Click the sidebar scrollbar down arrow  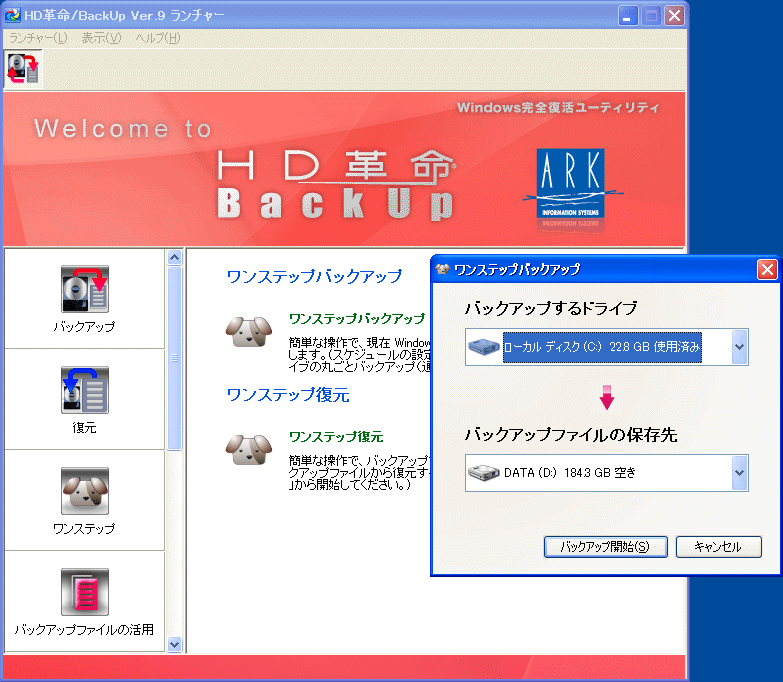pyautogui.click(x=174, y=644)
